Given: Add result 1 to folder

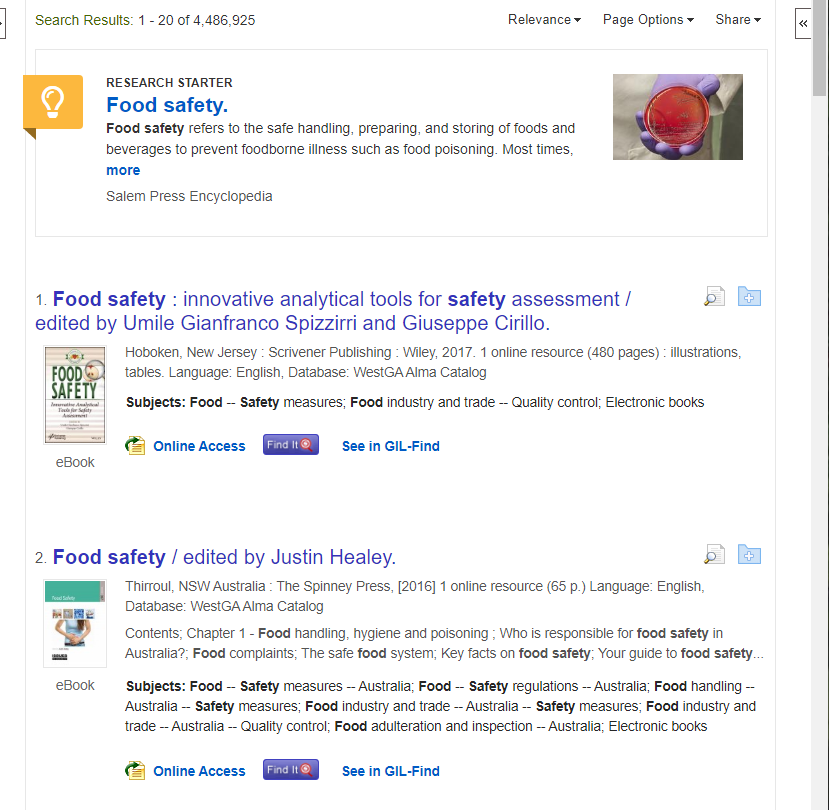Looking at the screenshot, I should click(749, 297).
